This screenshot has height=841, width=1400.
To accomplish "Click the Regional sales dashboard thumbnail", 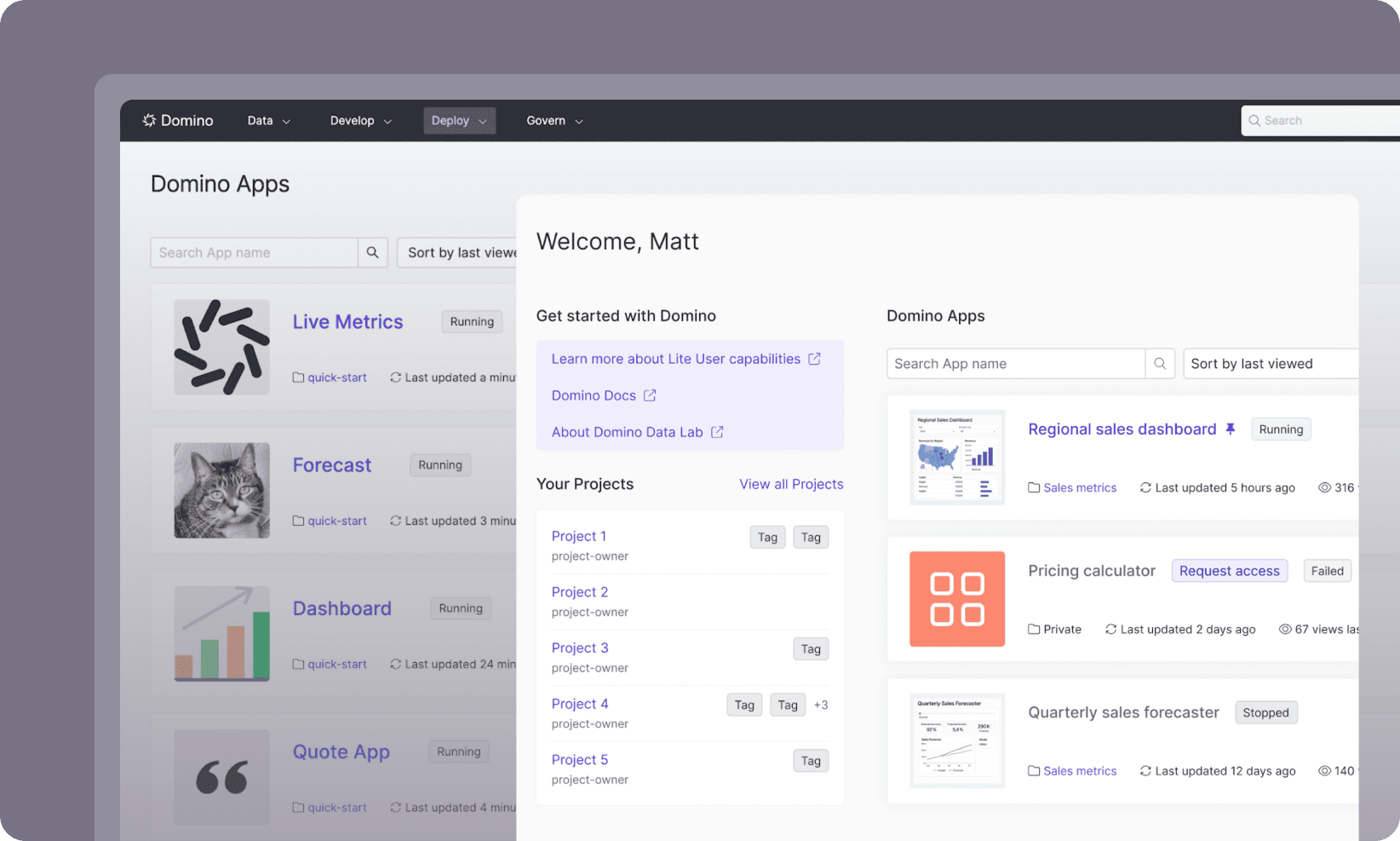I will pos(957,458).
